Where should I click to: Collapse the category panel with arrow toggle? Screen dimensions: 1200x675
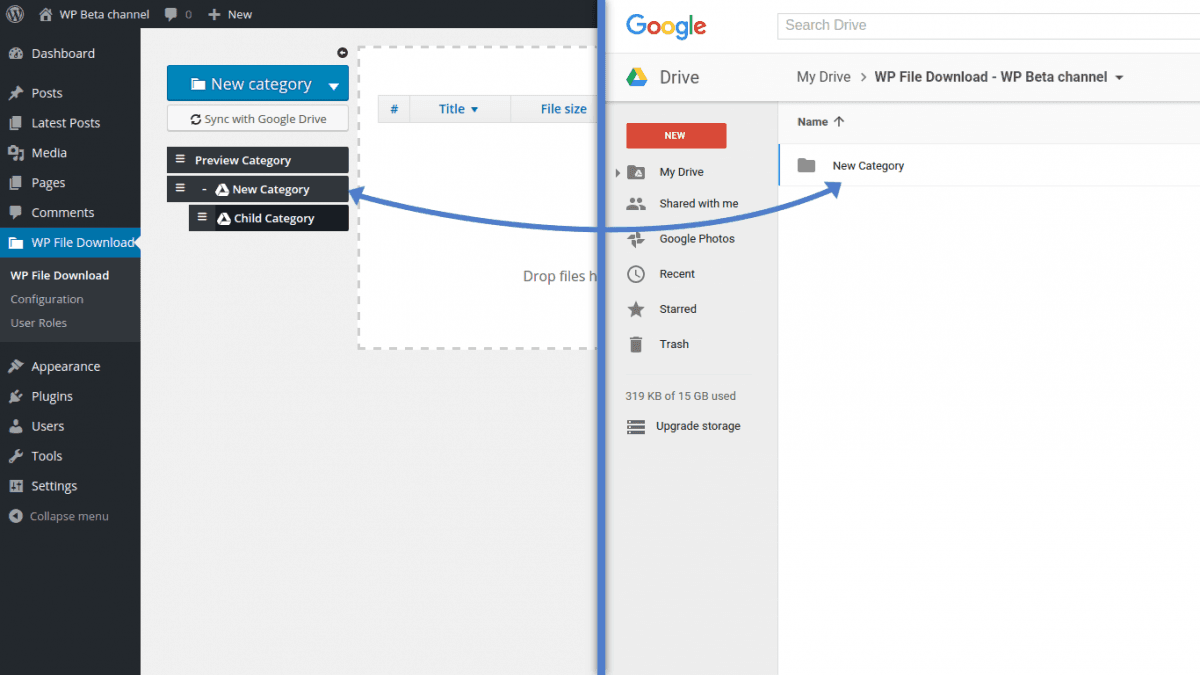coord(342,53)
